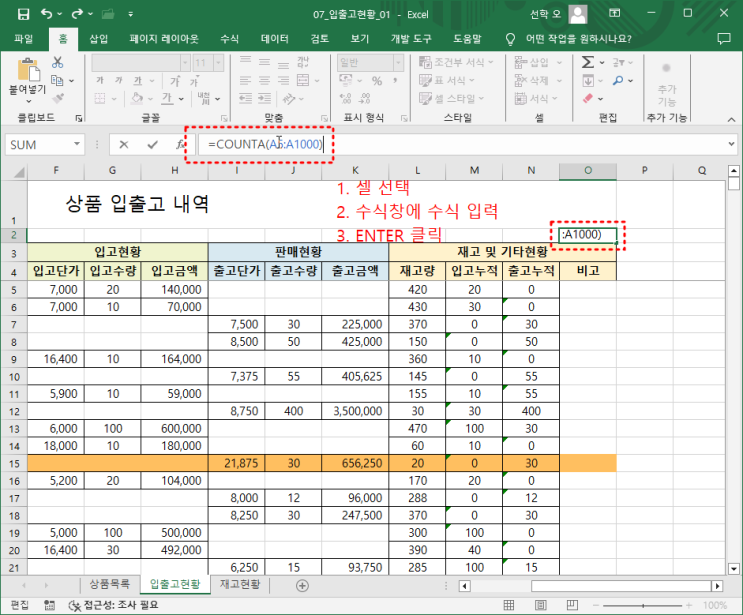Click the Save icon in title bar
The height and width of the screenshot is (615, 743).
pos(23,14)
